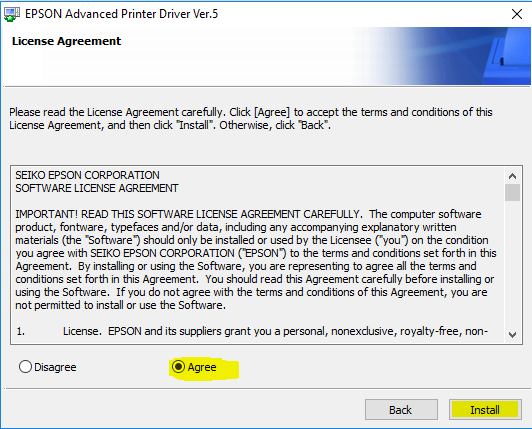The width and height of the screenshot is (532, 429).
Task: Click the 'Please read the License Agreement' instructions
Action: [251, 118]
